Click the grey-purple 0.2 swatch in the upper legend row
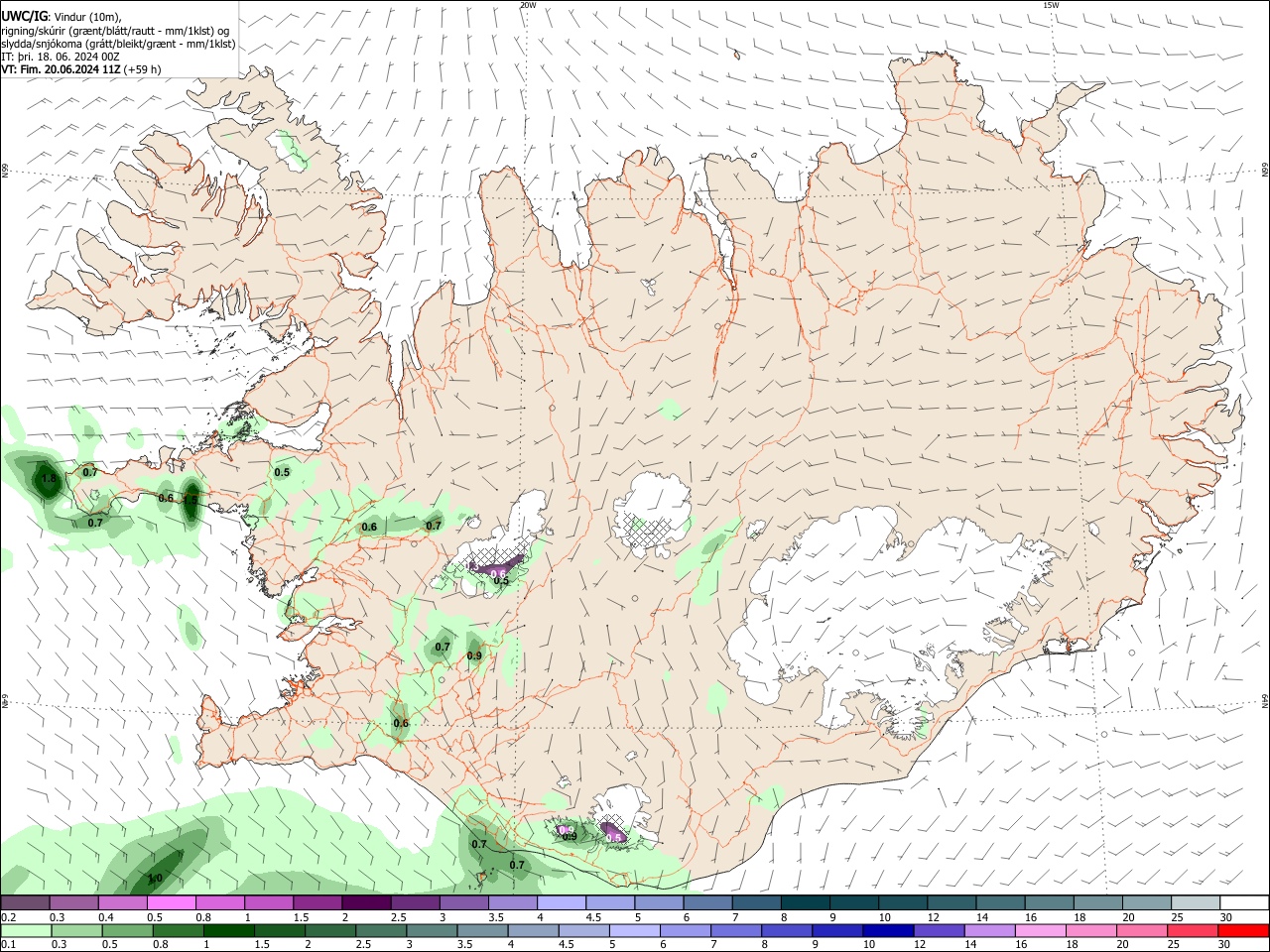The width and height of the screenshot is (1270, 952). 26,902
